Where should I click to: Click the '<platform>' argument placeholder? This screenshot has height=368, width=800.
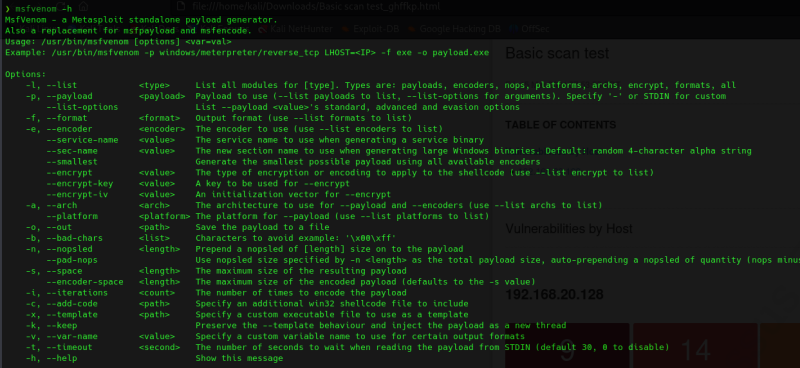[164, 216]
